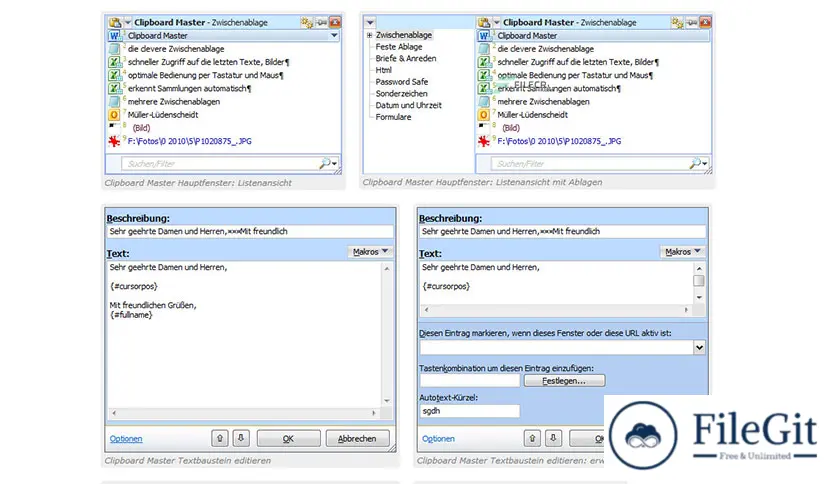The image size is (836, 484).
Task: Open the Optionen link in right erweitert dialog
Action: click(438, 439)
